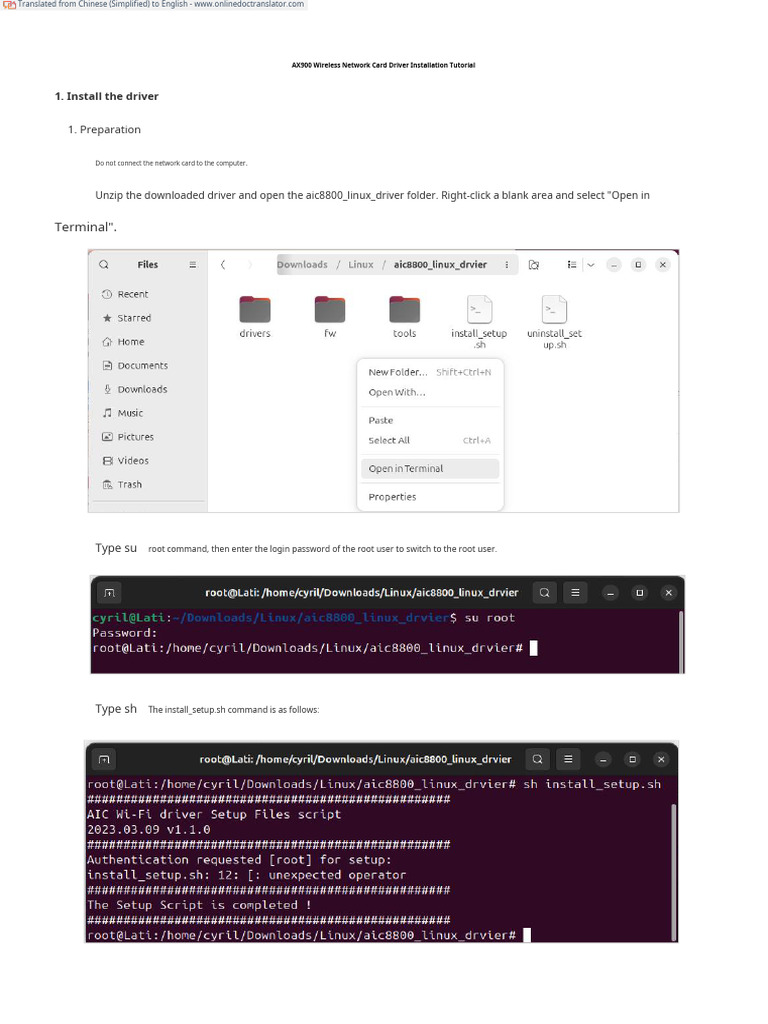The image size is (768, 1024).
Task: Click the translator icon at page top
Action: point(10,5)
